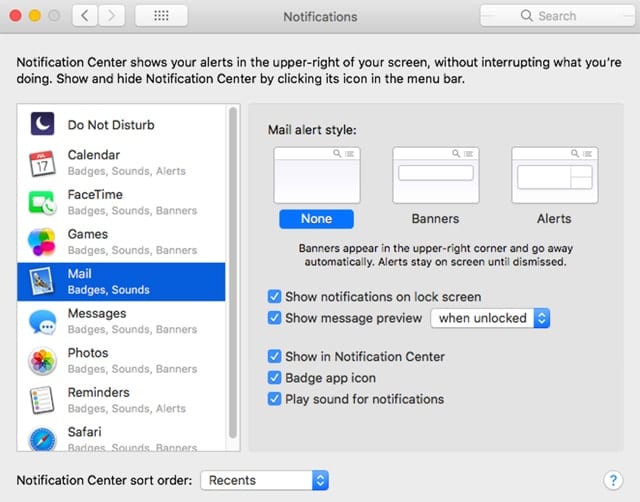
Task: Disable Show notifications on lock screen
Action: tap(274, 297)
